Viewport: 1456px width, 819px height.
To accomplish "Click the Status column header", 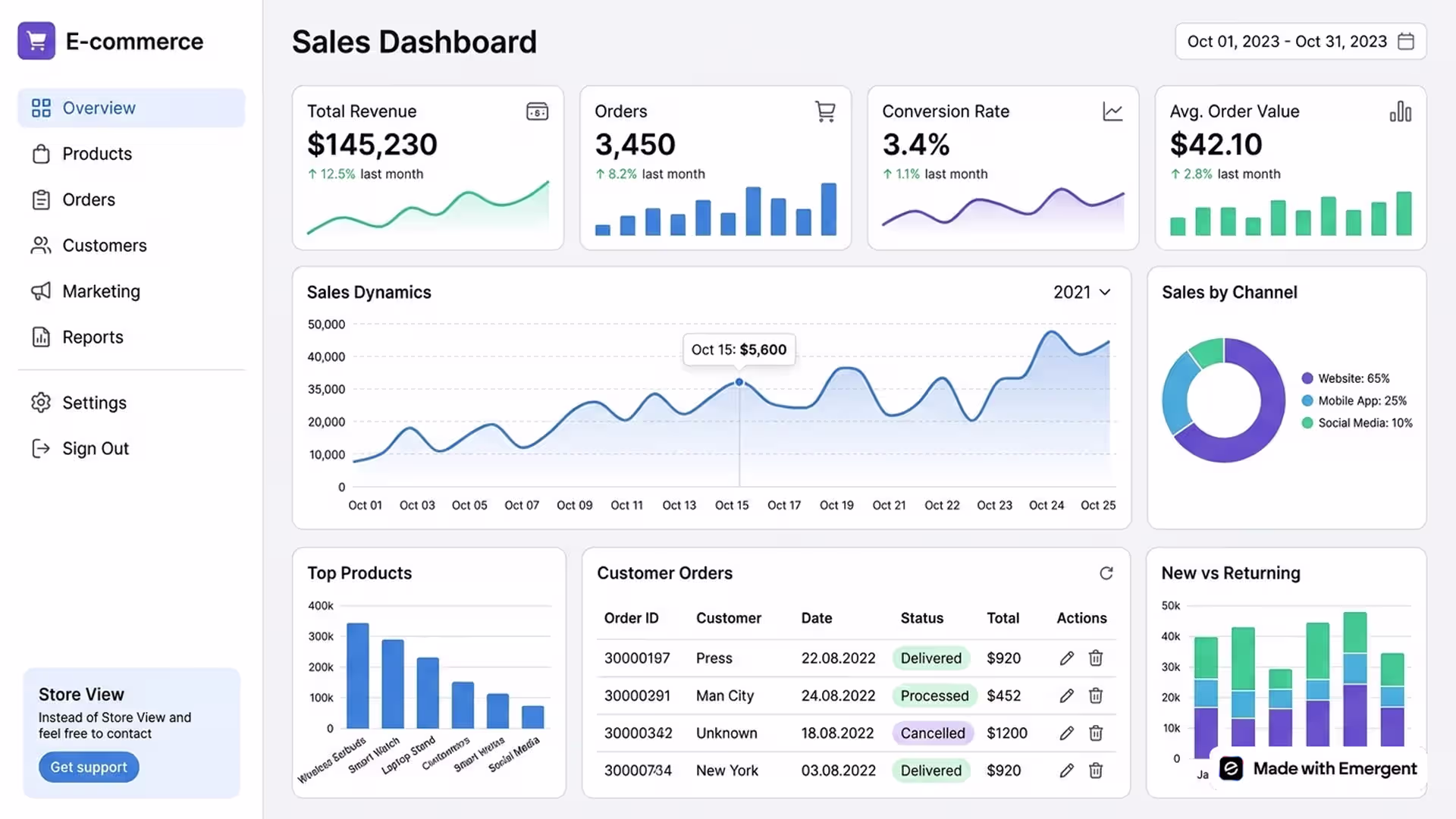I will (921, 618).
